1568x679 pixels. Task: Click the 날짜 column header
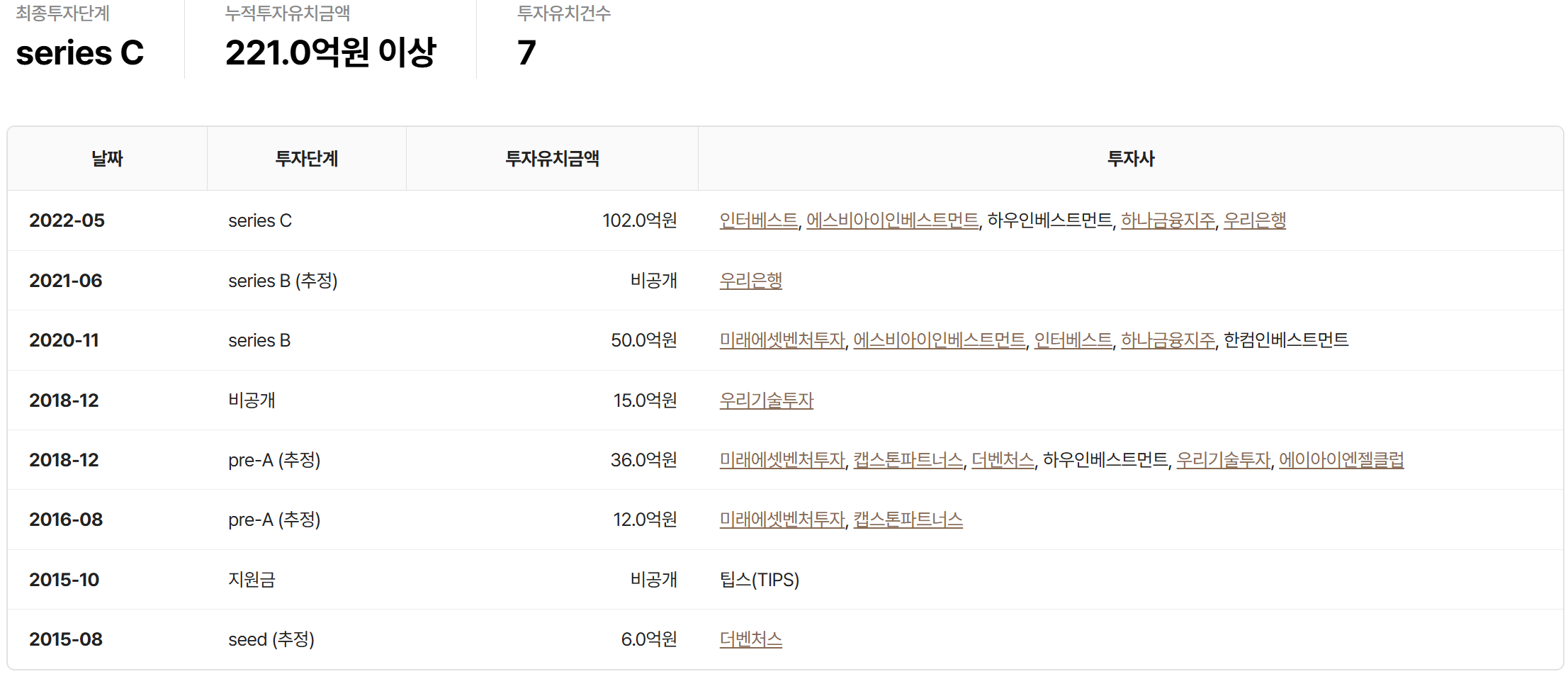point(107,159)
